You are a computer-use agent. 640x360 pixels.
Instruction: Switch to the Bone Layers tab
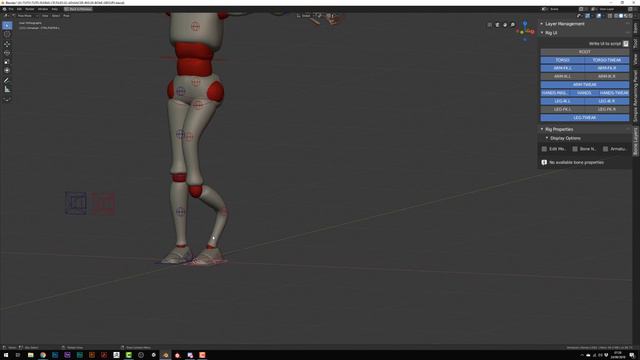[636, 141]
